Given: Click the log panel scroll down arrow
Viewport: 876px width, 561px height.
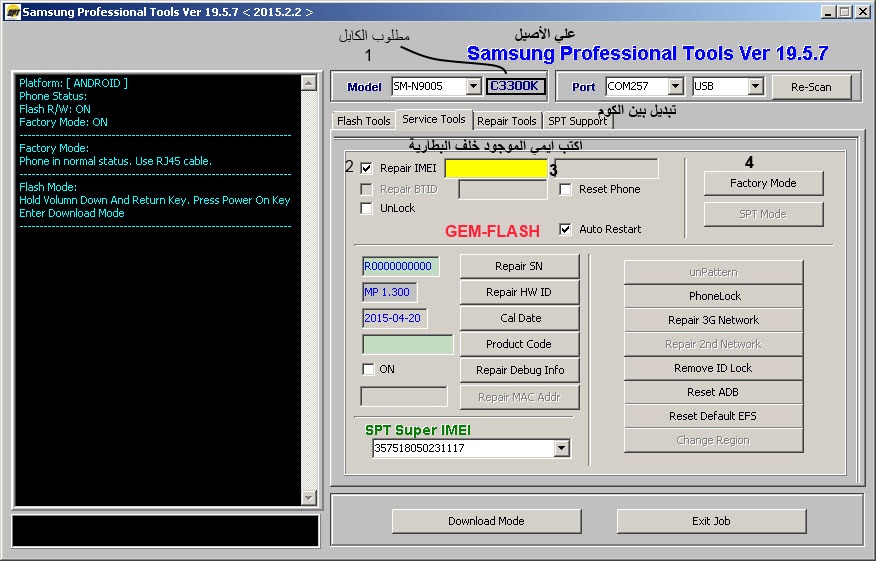Looking at the screenshot, I should (308, 497).
